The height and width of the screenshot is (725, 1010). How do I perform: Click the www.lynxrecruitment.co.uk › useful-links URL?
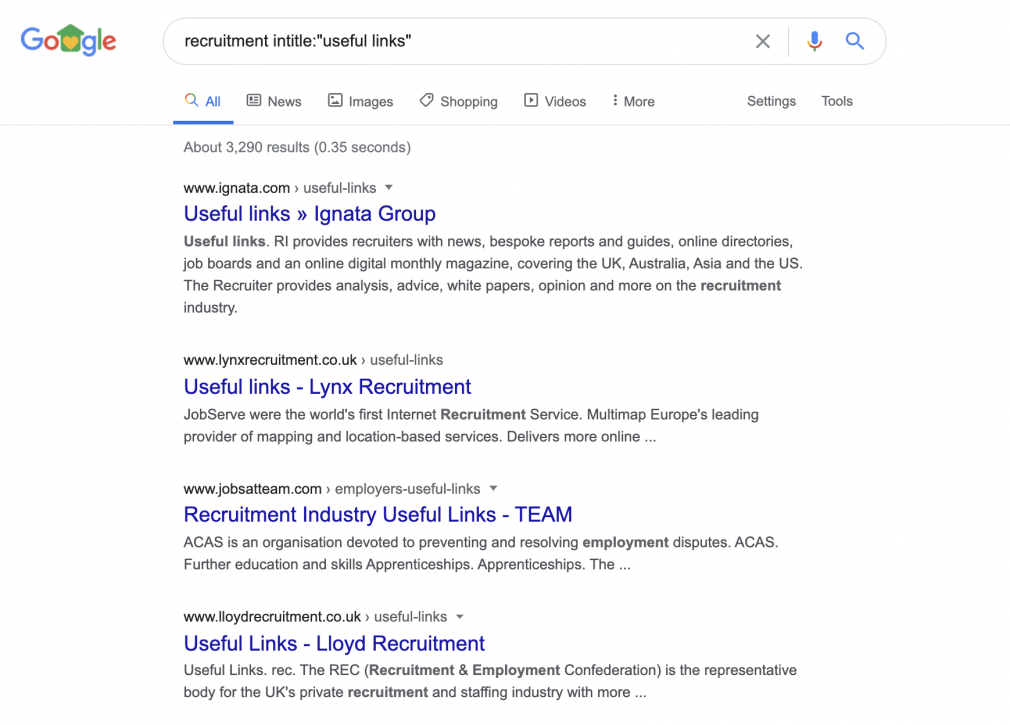[313, 360]
